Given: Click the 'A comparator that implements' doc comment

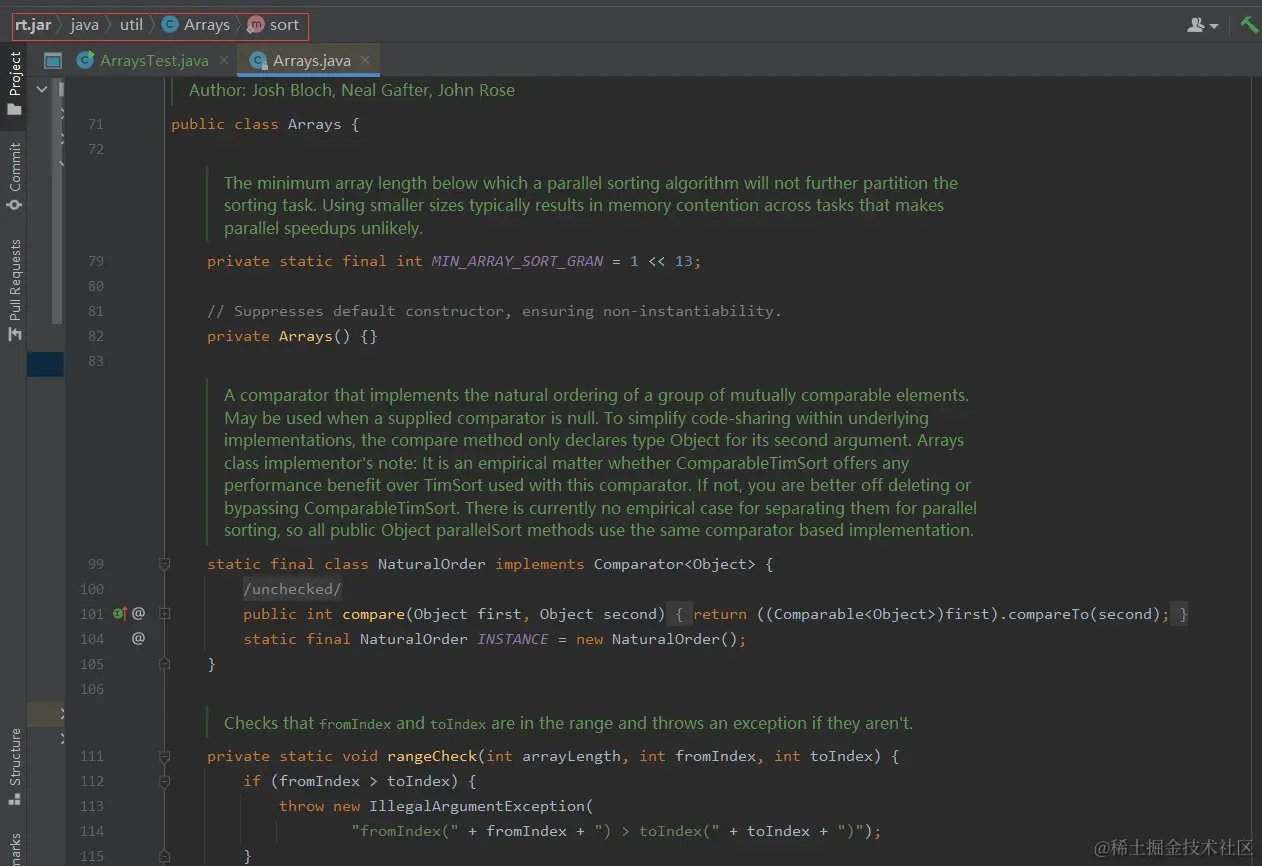Looking at the screenshot, I should 600,463.
